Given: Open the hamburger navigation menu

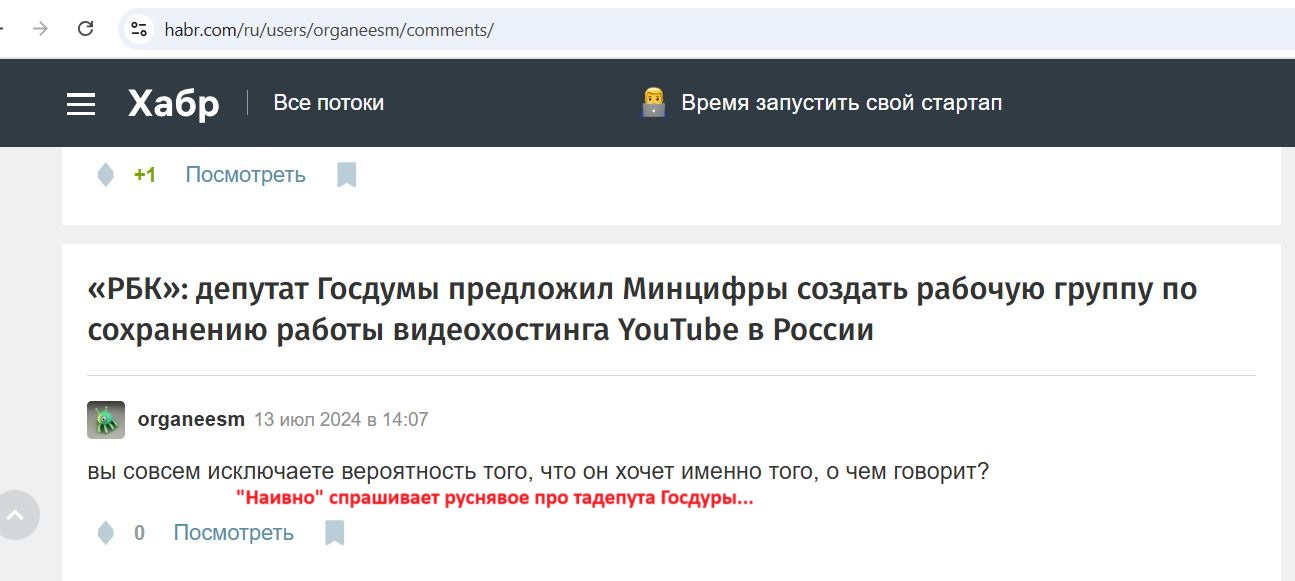Looking at the screenshot, I should coord(81,104).
